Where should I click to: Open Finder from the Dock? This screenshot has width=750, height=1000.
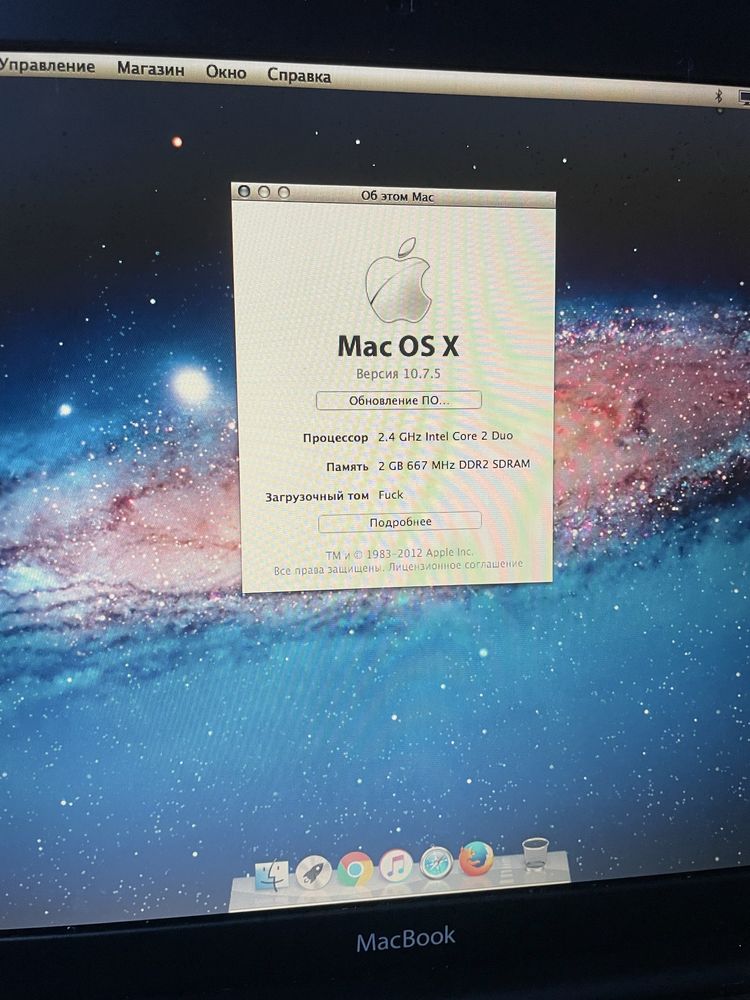click(x=271, y=875)
